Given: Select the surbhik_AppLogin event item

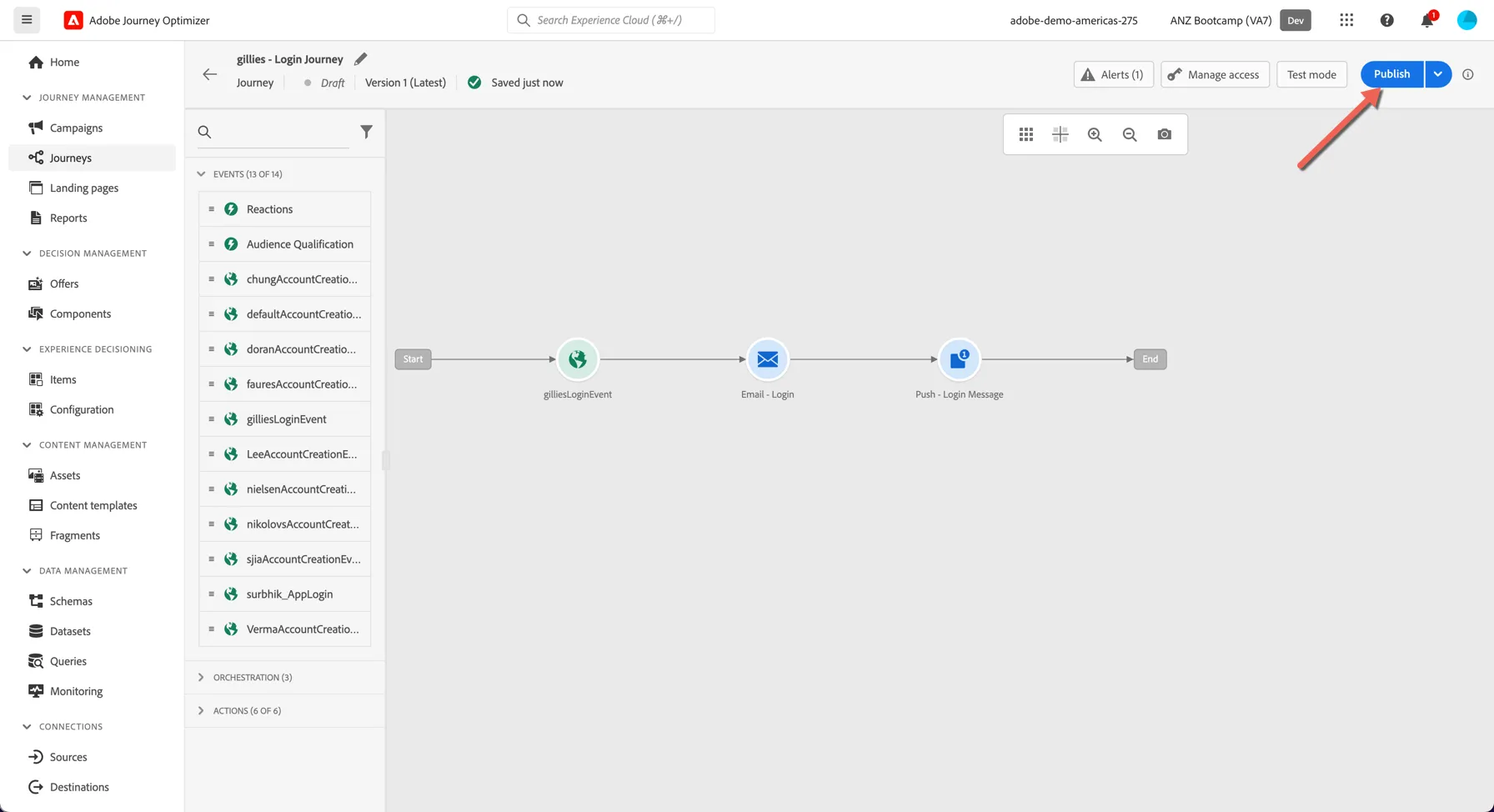Looking at the screenshot, I should pos(284,594).
